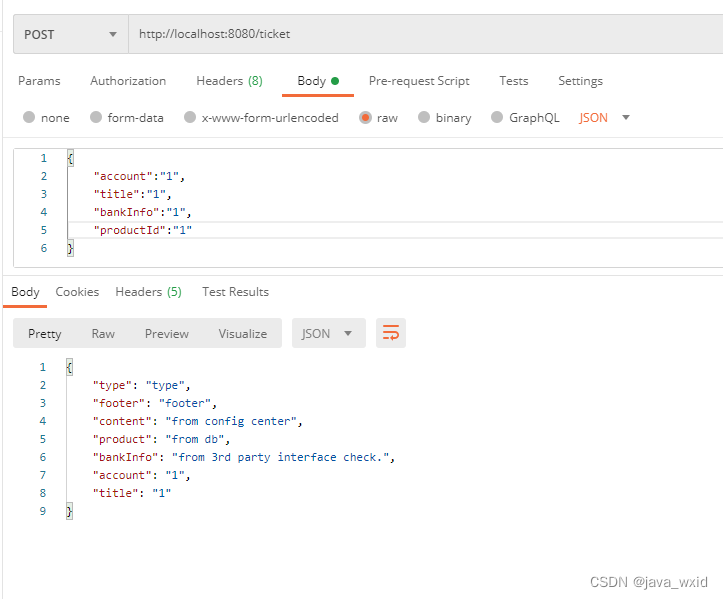Screen dimensions: 723x599
Task: Click the response "type": "type" line
Action: tap(141, 385)
